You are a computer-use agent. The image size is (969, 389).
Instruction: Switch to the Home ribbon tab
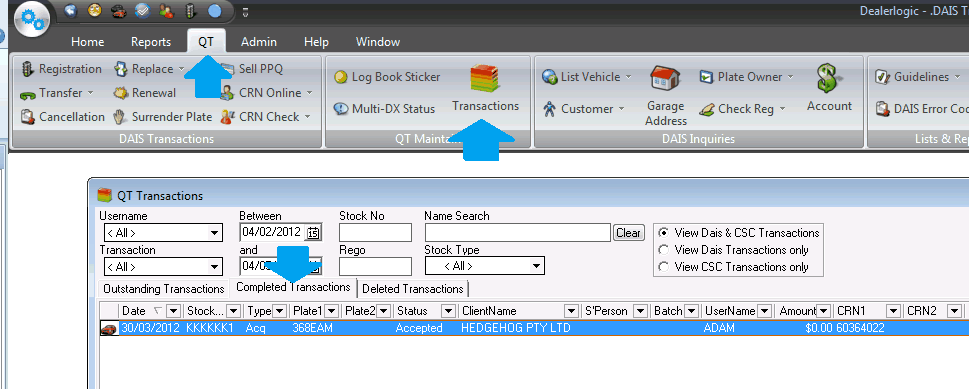pyautogui.click(x=87, y=42)
